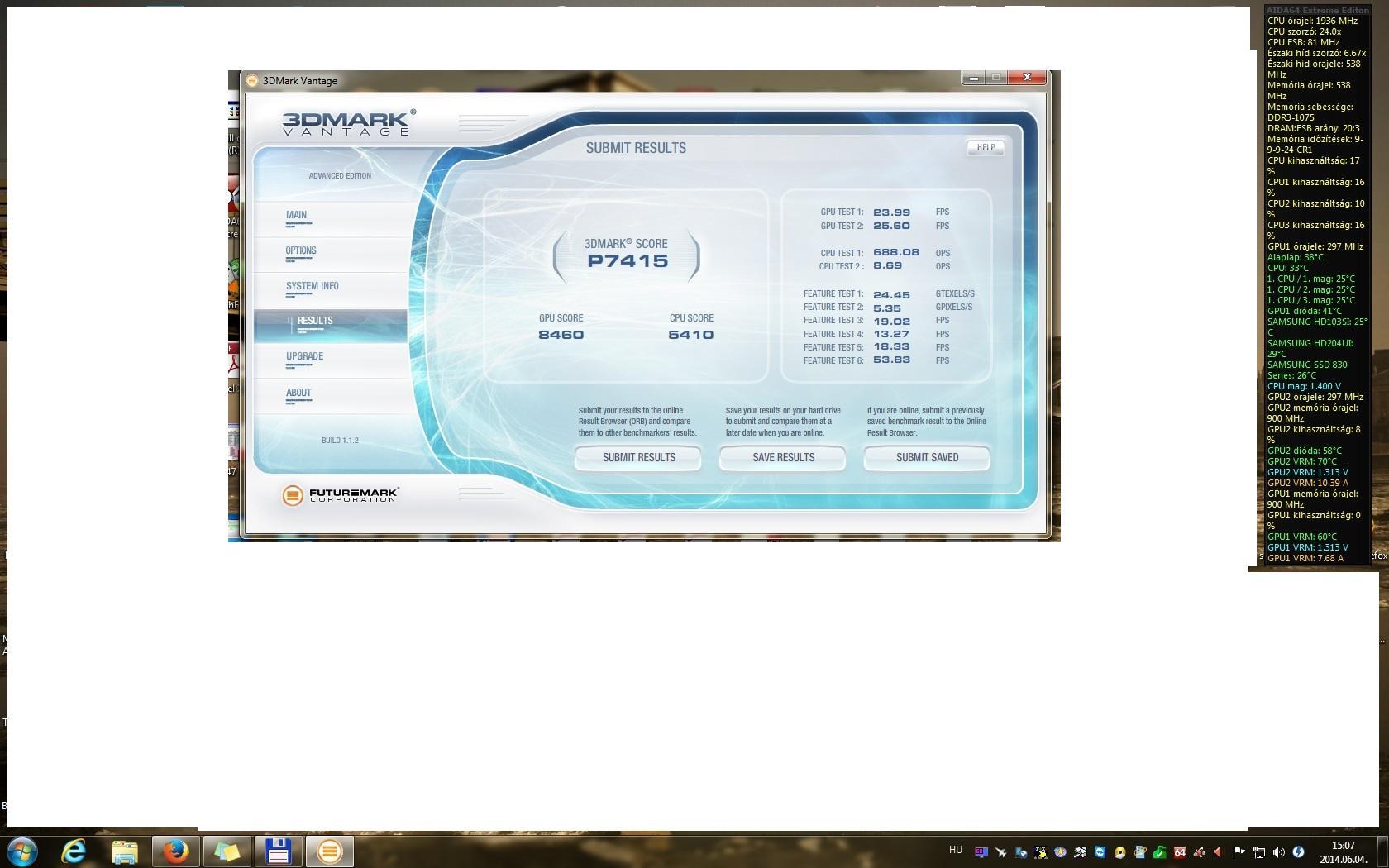Click the AIDA64 SAMSUNG SSD 830 line
Screen dimensions: 1389x868
point(1307,370)
